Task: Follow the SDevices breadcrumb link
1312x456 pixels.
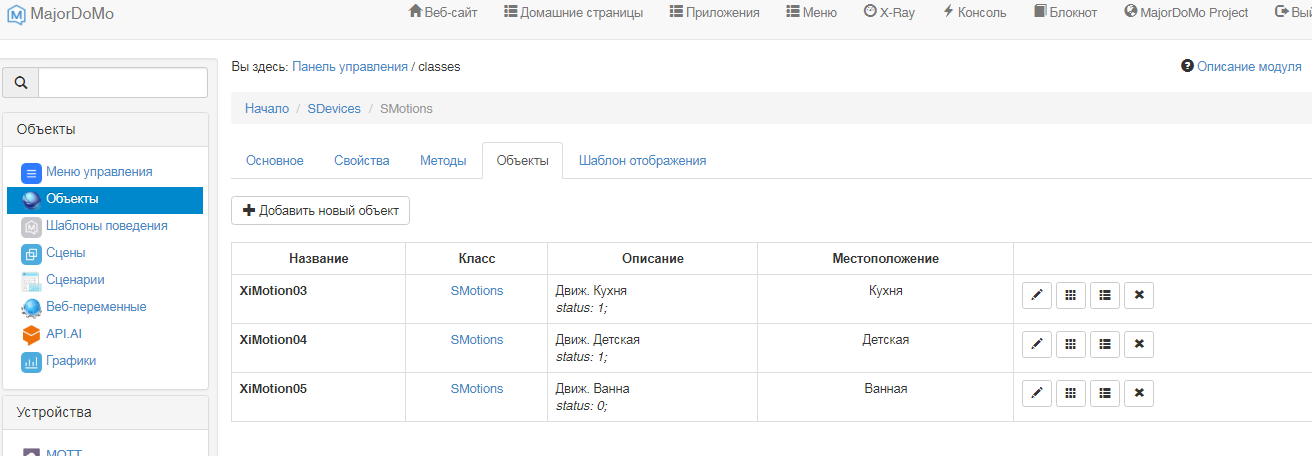Action: (334, 108)
